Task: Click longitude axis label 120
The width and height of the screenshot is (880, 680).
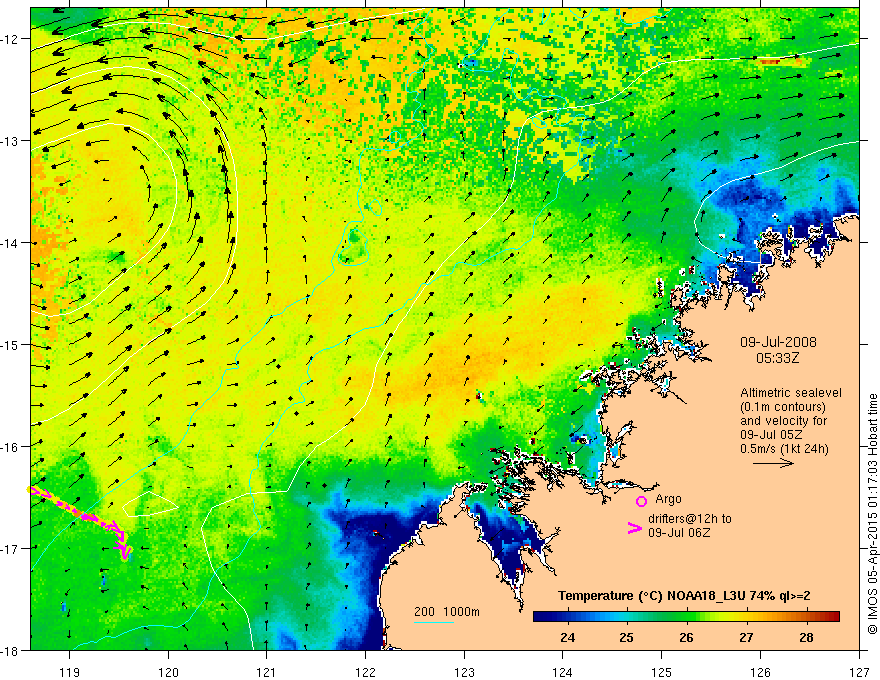Action: tap(168, 673)
